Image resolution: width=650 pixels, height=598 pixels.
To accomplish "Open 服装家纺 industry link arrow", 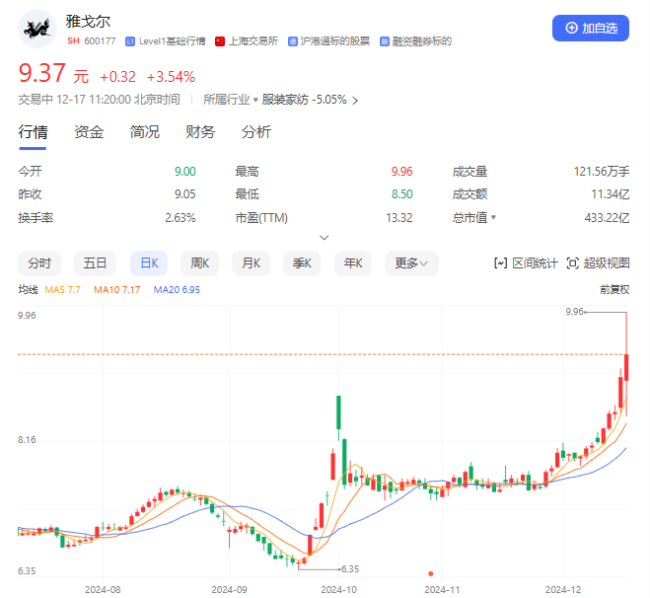I will (355, 100).
